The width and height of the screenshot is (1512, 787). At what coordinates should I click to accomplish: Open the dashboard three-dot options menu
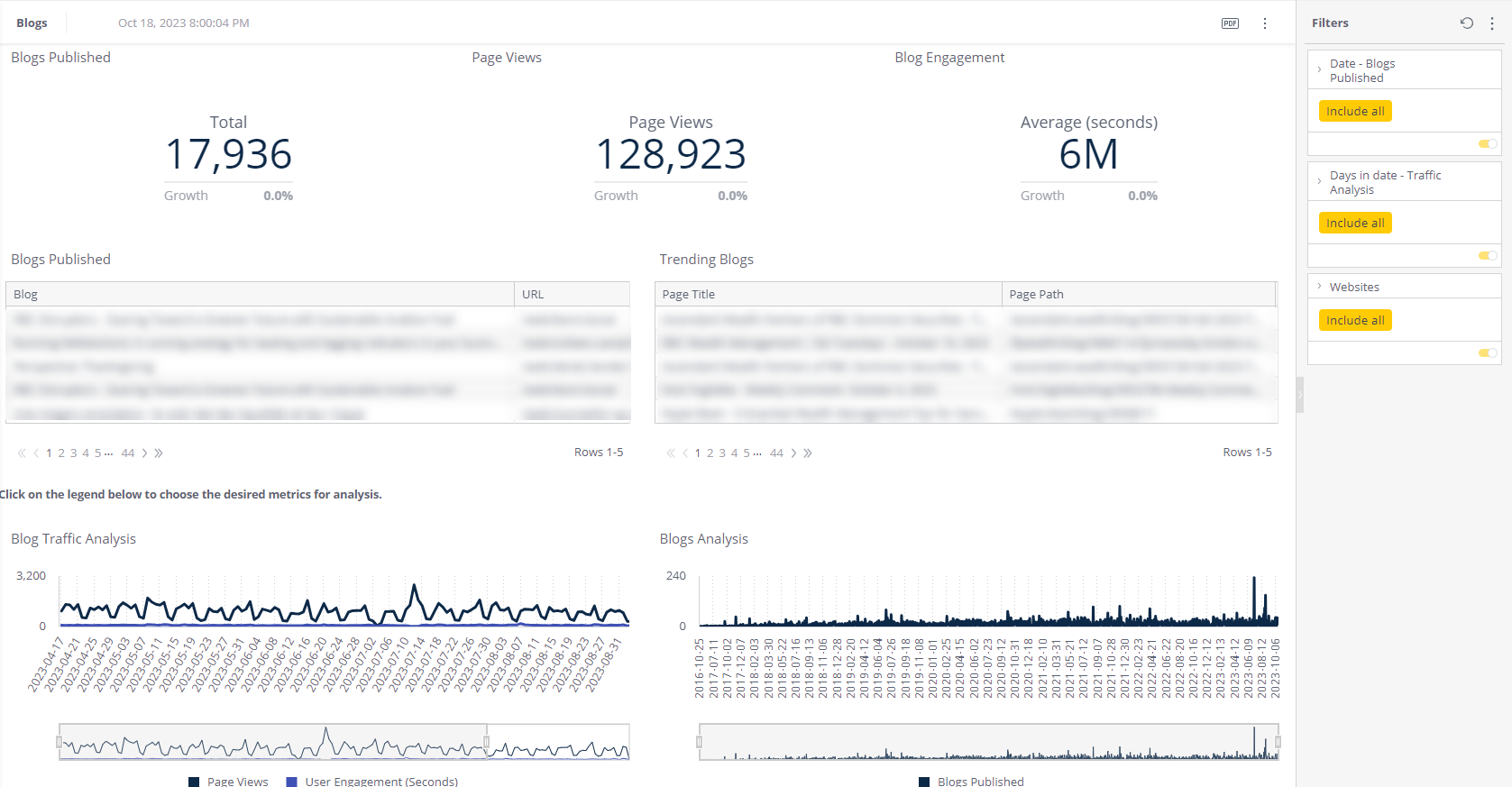(x=1265, y=23)
